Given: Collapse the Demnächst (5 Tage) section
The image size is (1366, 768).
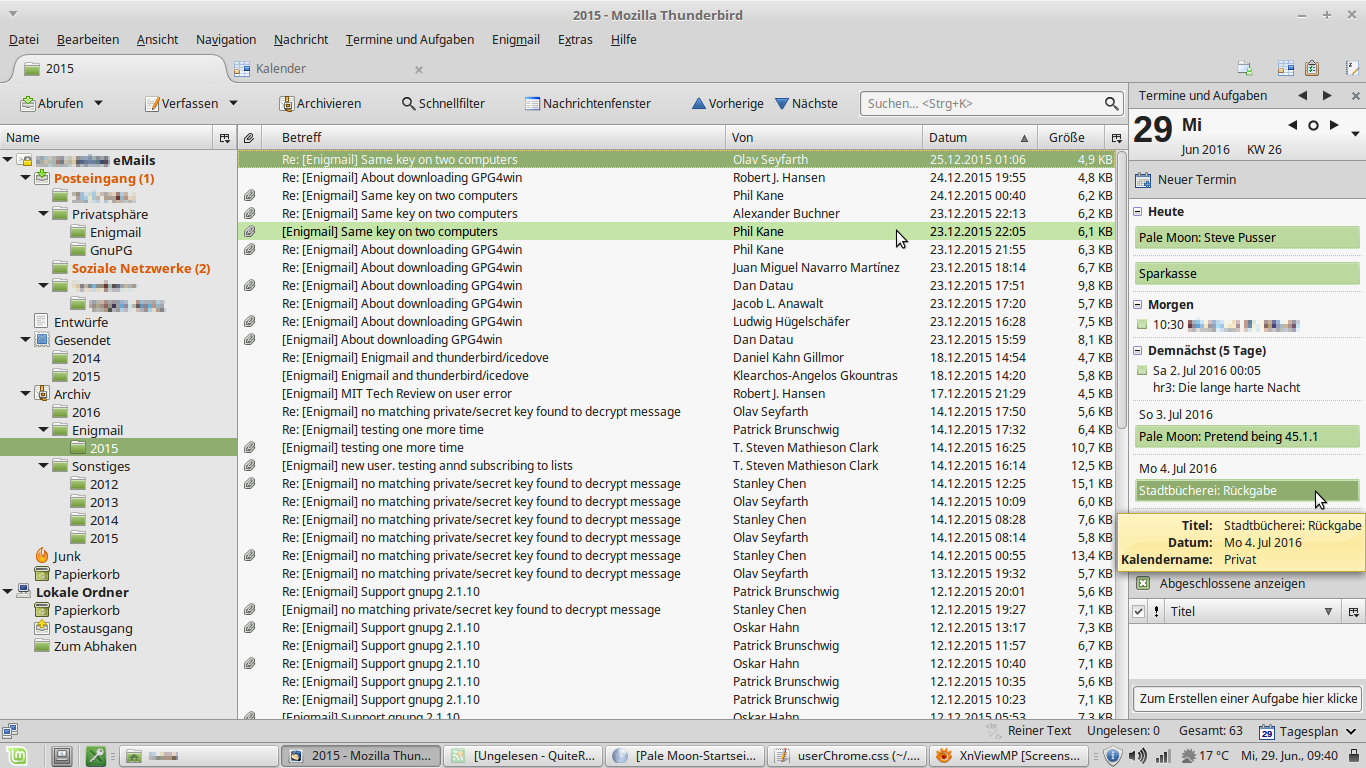Looking at the screenshot, I should 1137,351.
